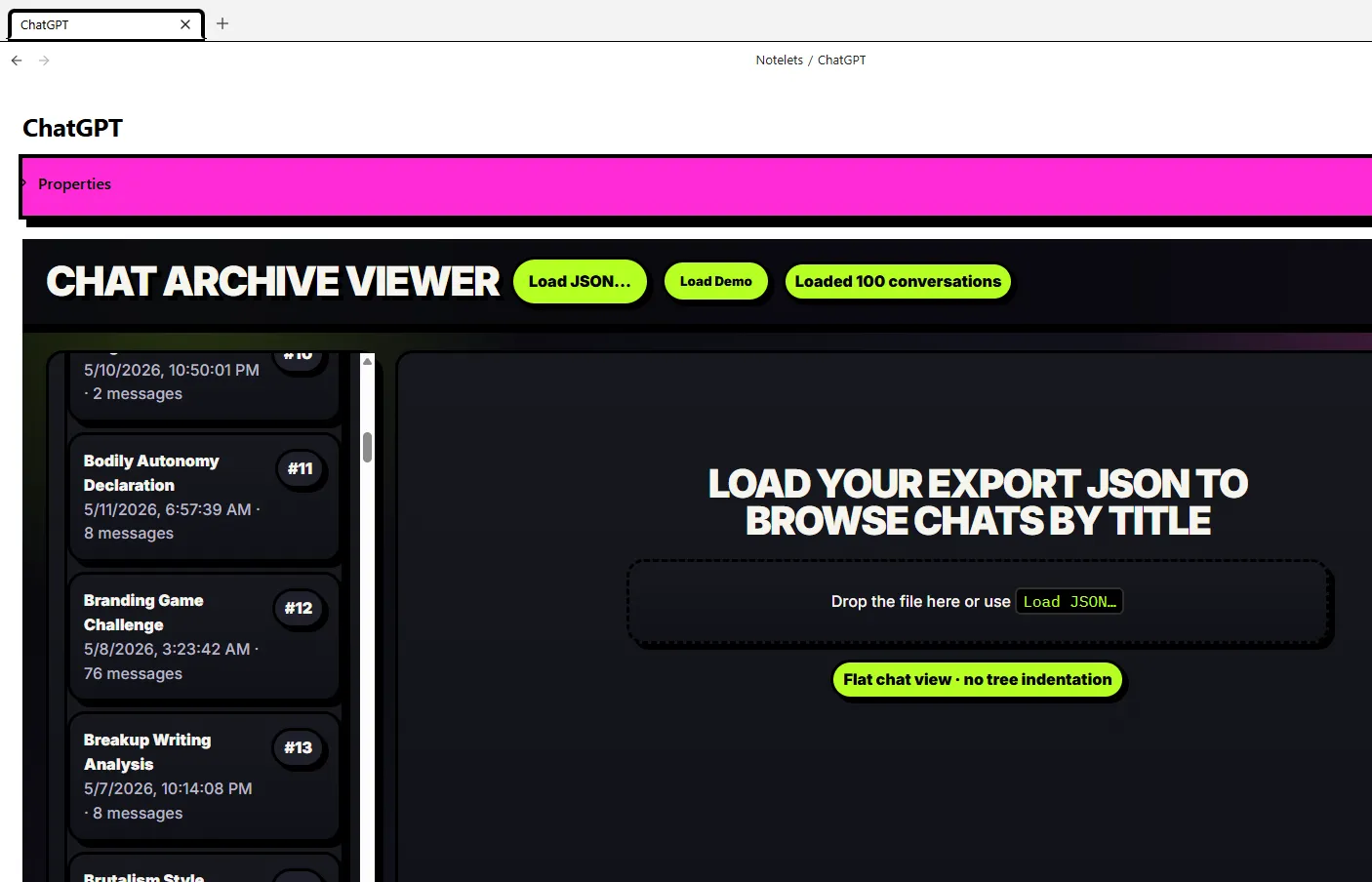This screenshot has width=1372, height=882.
Task: Open the Notelets breadcrumb
Action: coord(779,60)
